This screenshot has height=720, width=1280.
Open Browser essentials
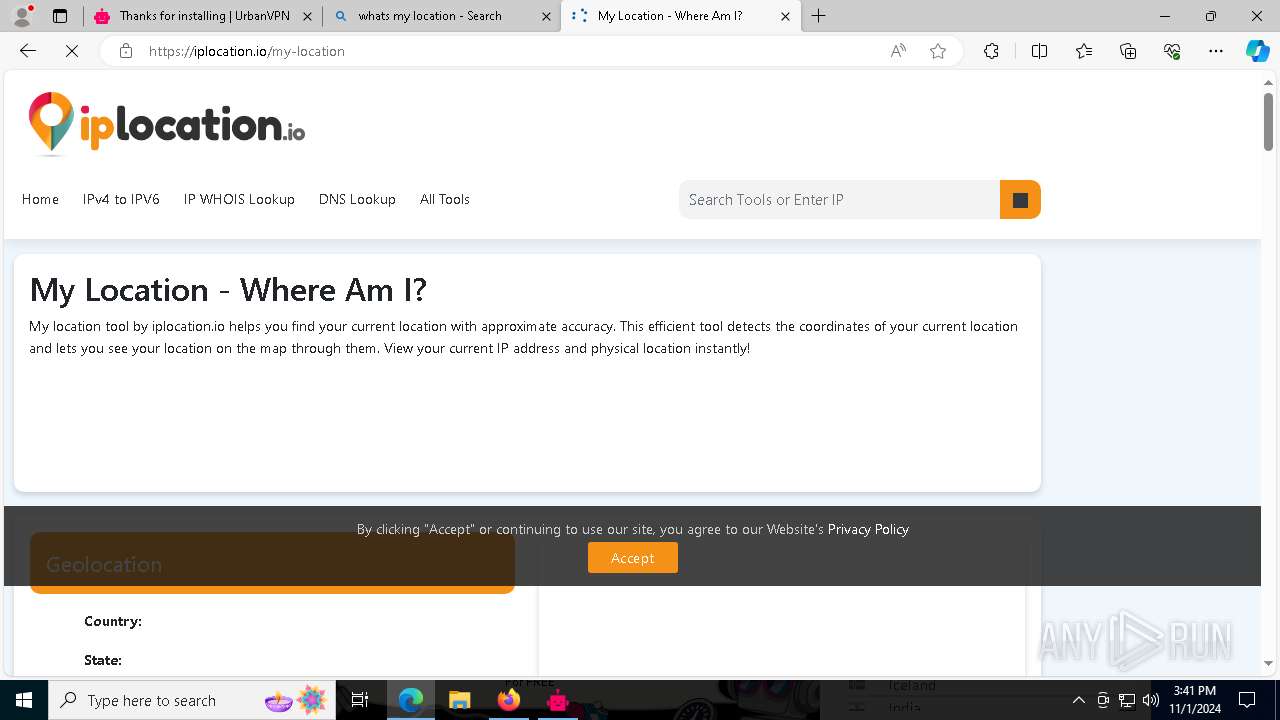pyautogui.click(x=1172, y=51)
